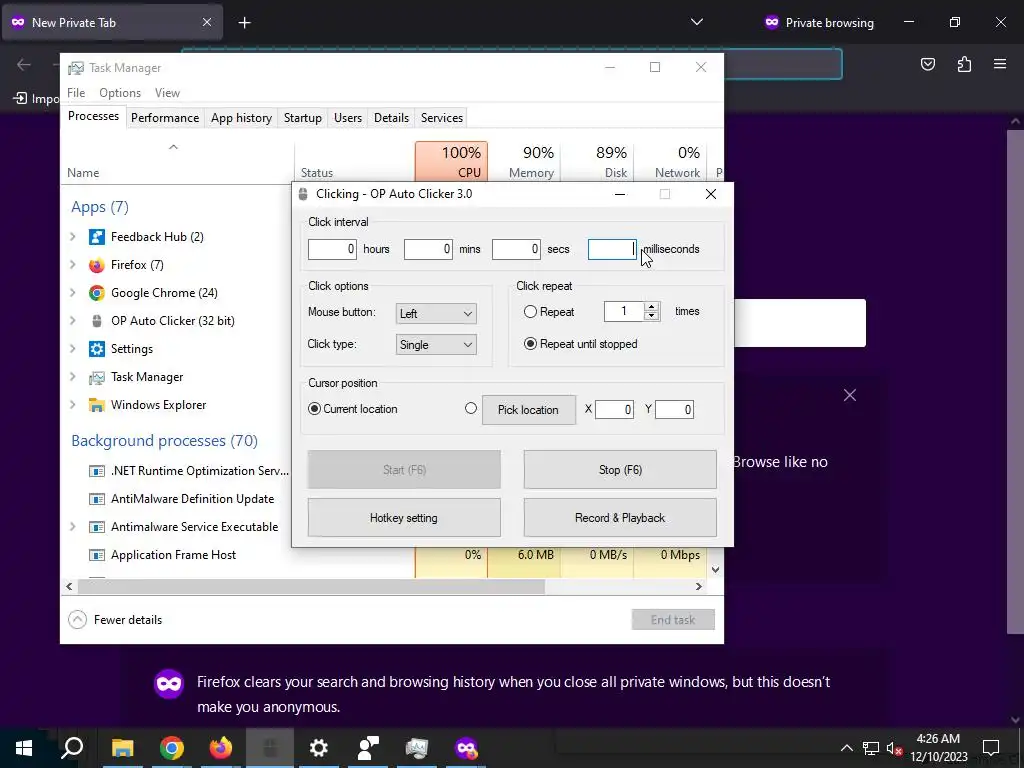The width and height of the screenshot is (1024, 768).
Task: Switch to the Performance tab
Action: 165,118
